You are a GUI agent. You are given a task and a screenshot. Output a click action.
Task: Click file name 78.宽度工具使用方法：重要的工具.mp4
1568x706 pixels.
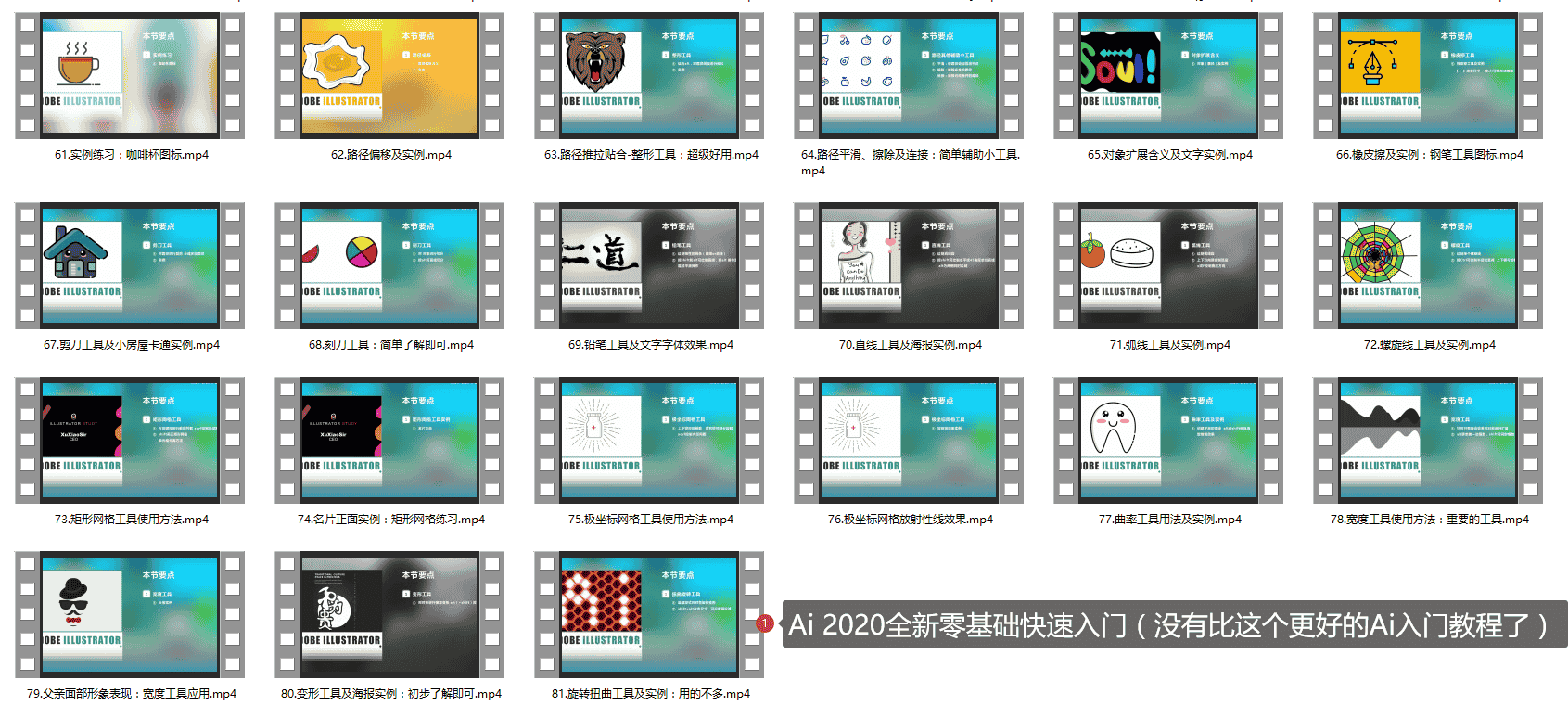point(1430,520)
